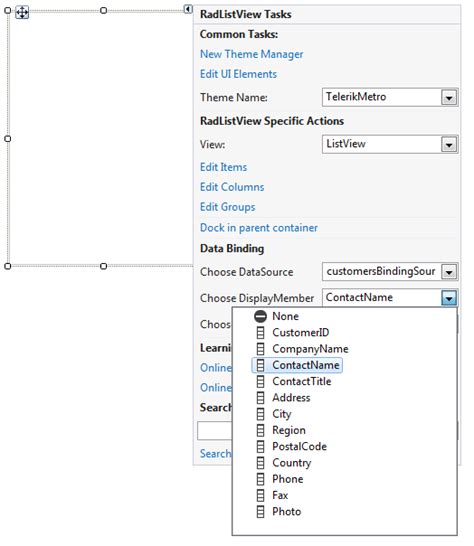Click the field icon beside ContactTitle
Screen dimensions: 474x546
(x=260, y=381)
